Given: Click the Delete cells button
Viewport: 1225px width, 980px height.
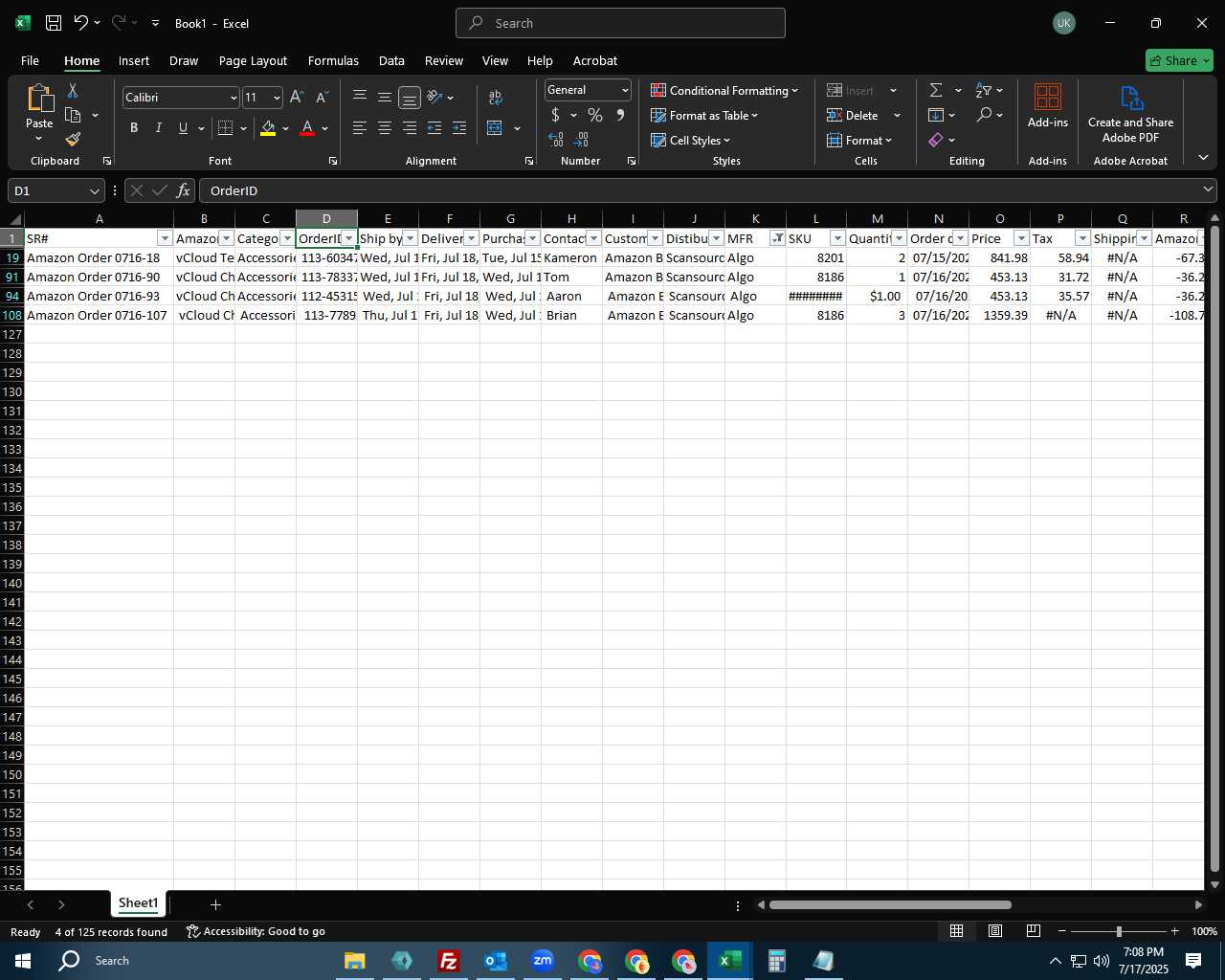Looking at the screenshot, I should pyautogui.click(x=853, y=115).
